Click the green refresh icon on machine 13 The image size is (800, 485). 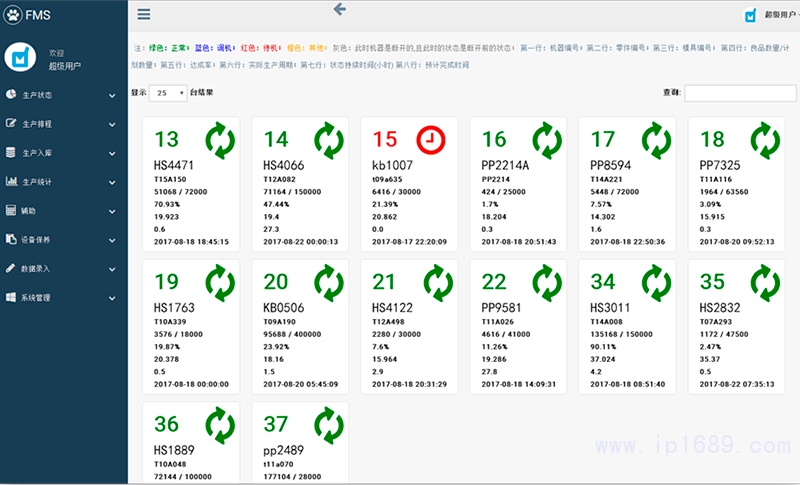point(220,139)
